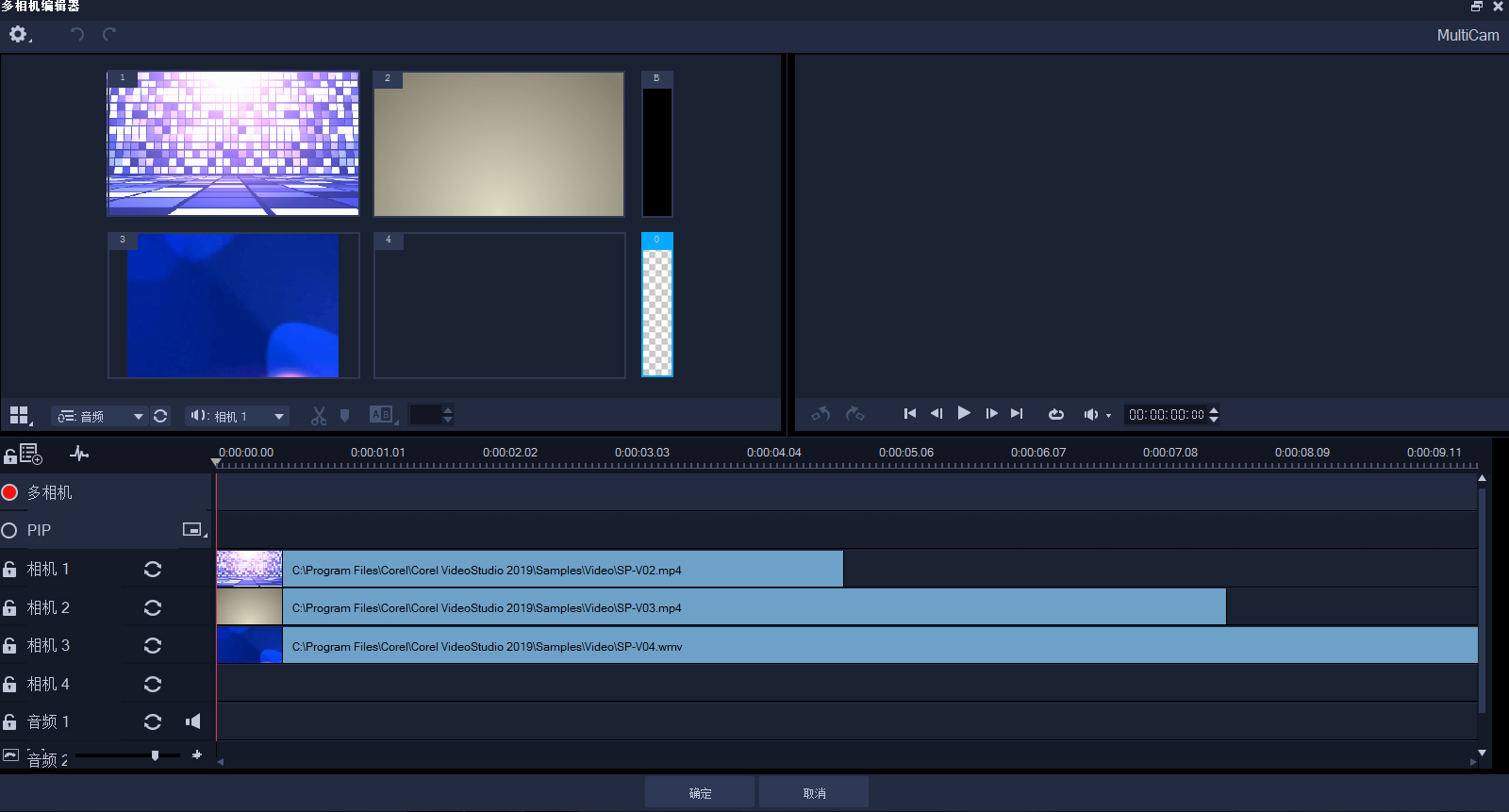The height and width of the screenshot is (812, 1509).
Task: Redo the action with the top arrow
Action: [x=109, y=35]
